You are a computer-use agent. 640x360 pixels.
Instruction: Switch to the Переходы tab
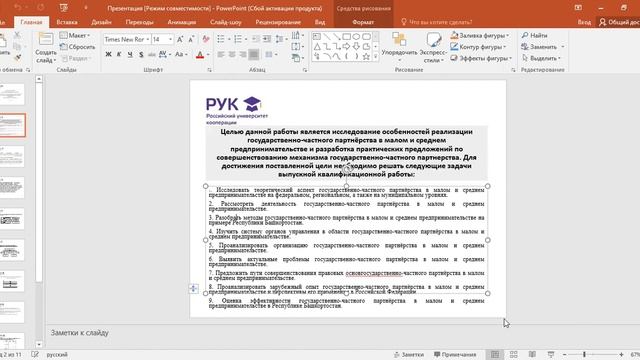pos(140,22)
